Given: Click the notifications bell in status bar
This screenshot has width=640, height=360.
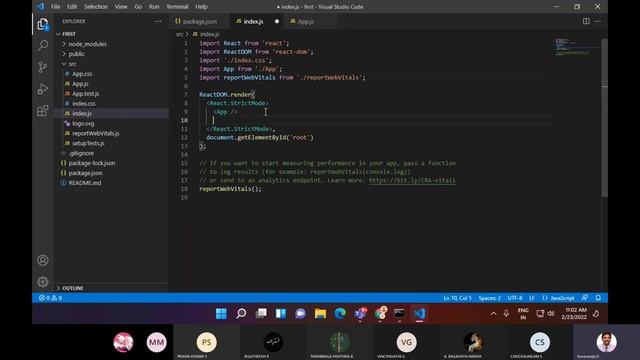Looking at the screenshot, I should tap(598, 298).
